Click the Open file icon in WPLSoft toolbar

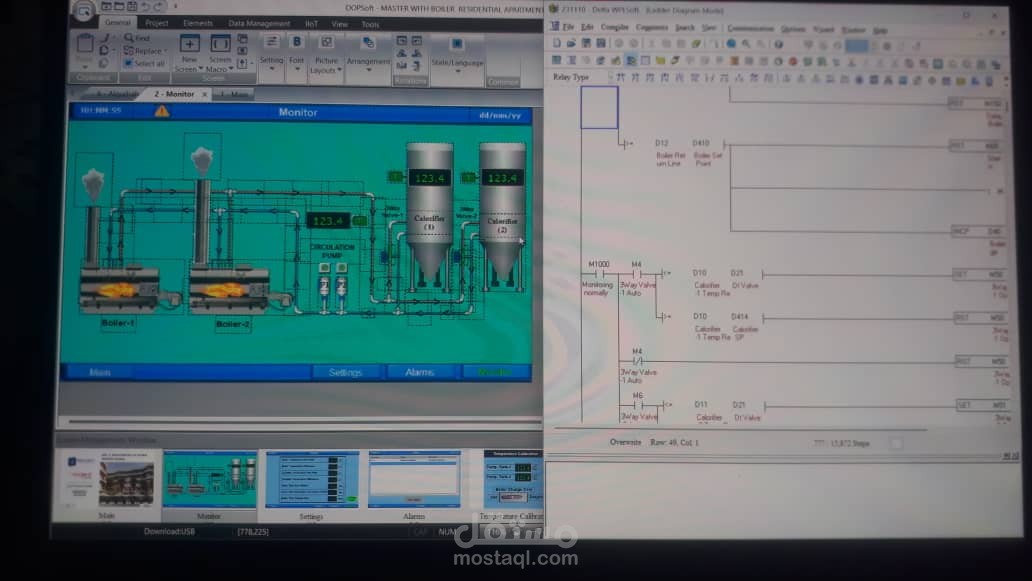pos(571,43)
